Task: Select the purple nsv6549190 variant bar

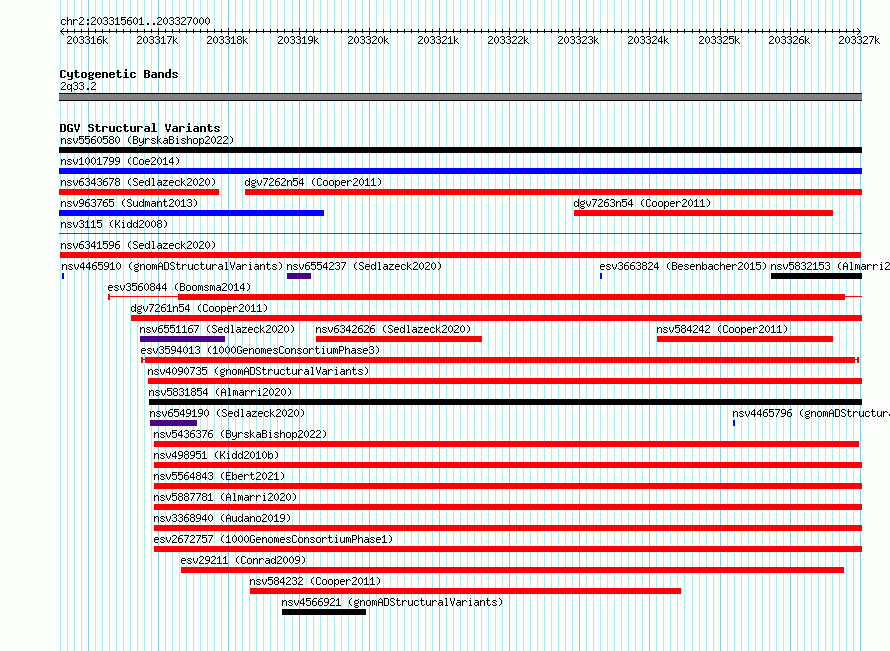Action: 173,423
